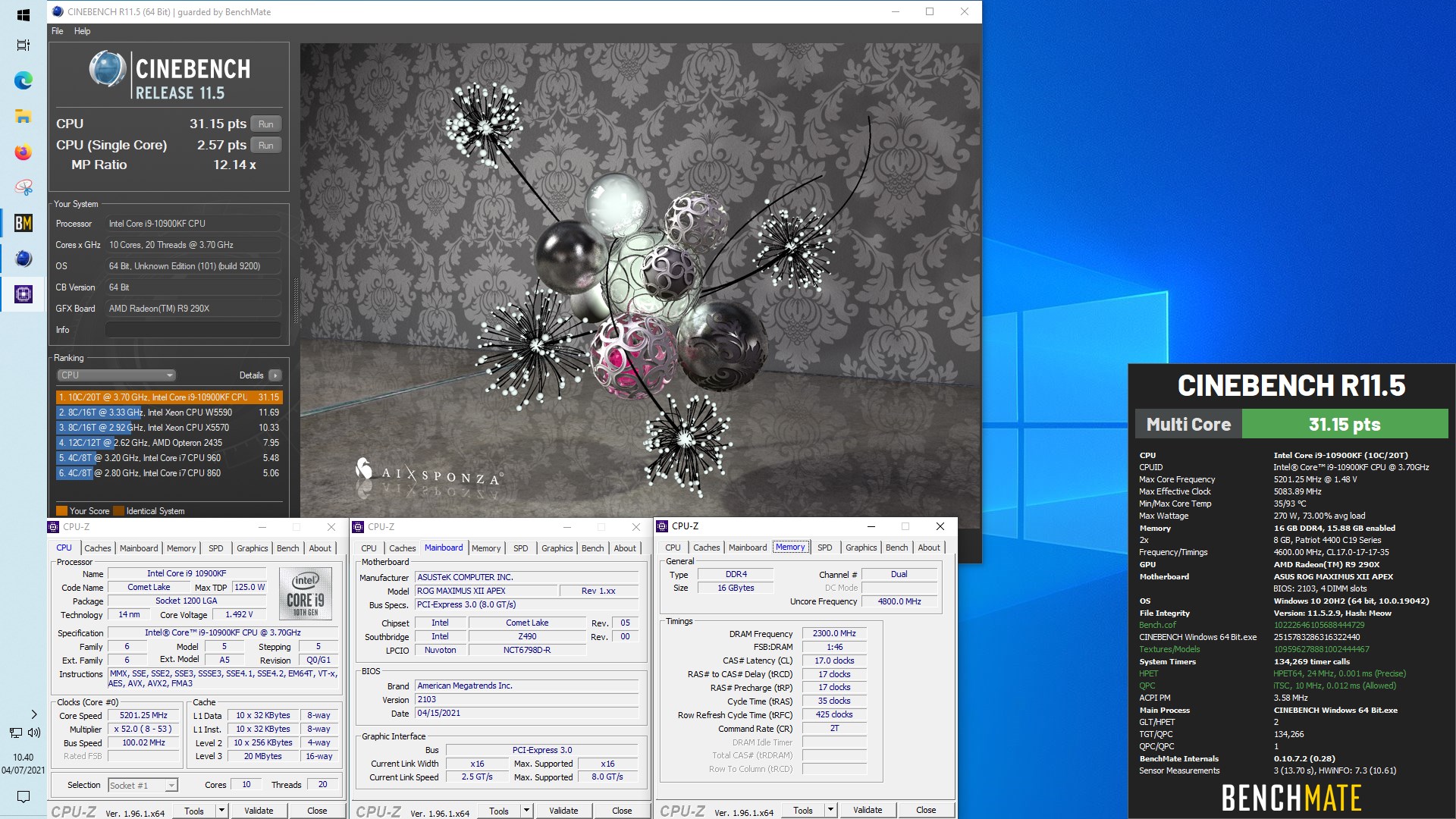
Task: Click Close button in CPU-Z window showing Mainboard
Action: tap(622, 811)
